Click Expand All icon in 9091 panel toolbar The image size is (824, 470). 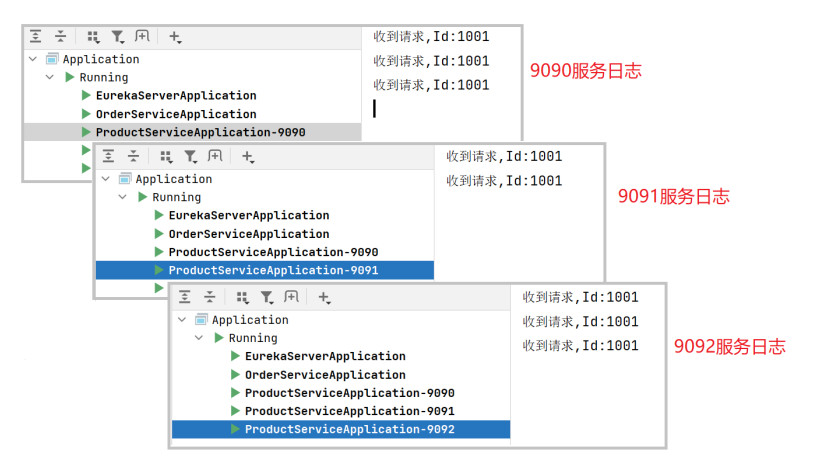pyautogui.click(x=108, y=156)
